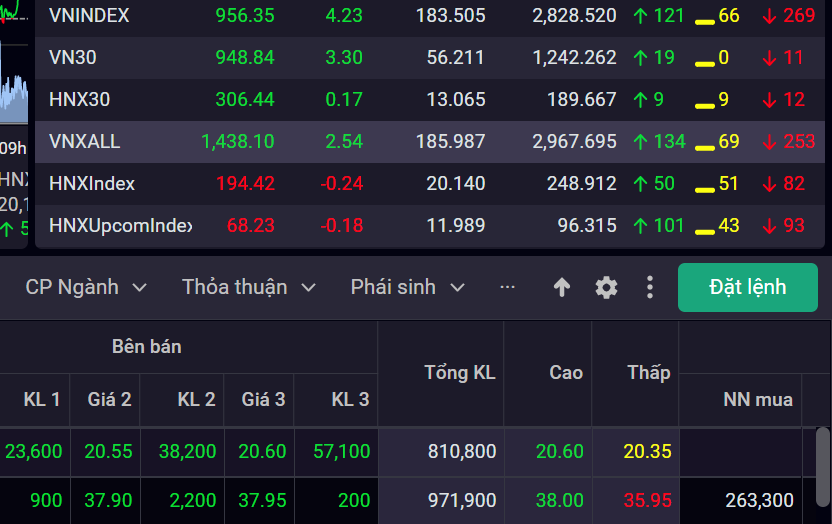The height and width of the screenshot is (524, 832).
Task: Click VN30 value 948.84
Action: click(x=245, y=58)
